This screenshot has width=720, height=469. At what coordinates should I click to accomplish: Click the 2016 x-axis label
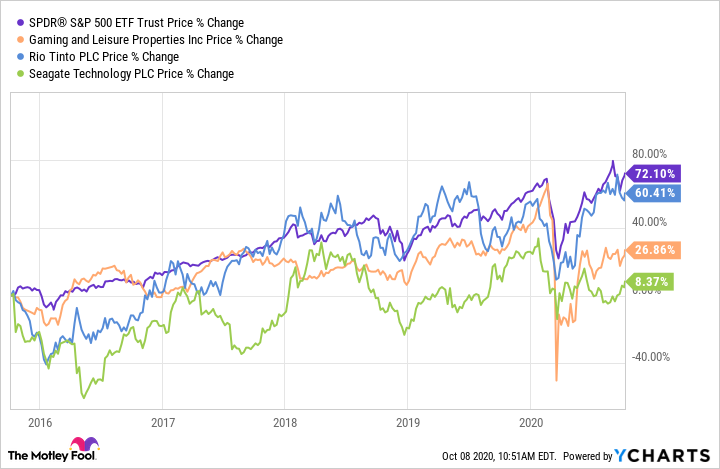[41, 421]
